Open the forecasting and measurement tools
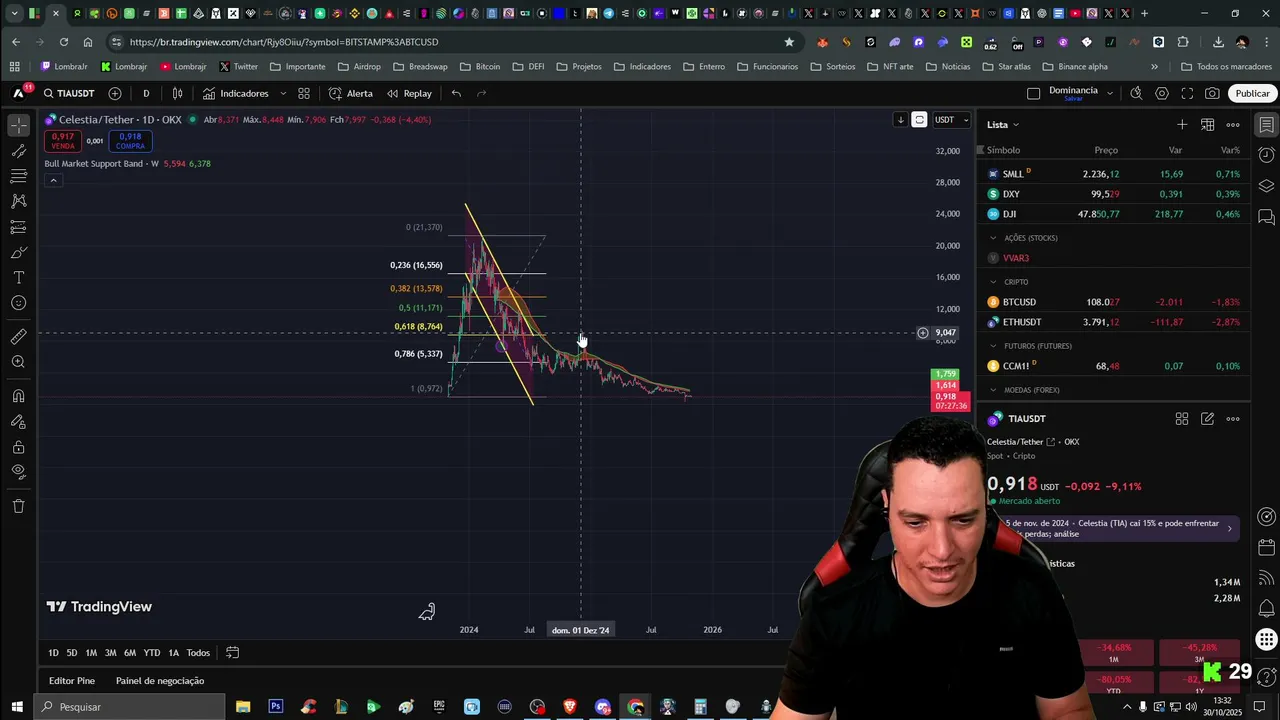 pyautogui.click(x=18, y=227)
